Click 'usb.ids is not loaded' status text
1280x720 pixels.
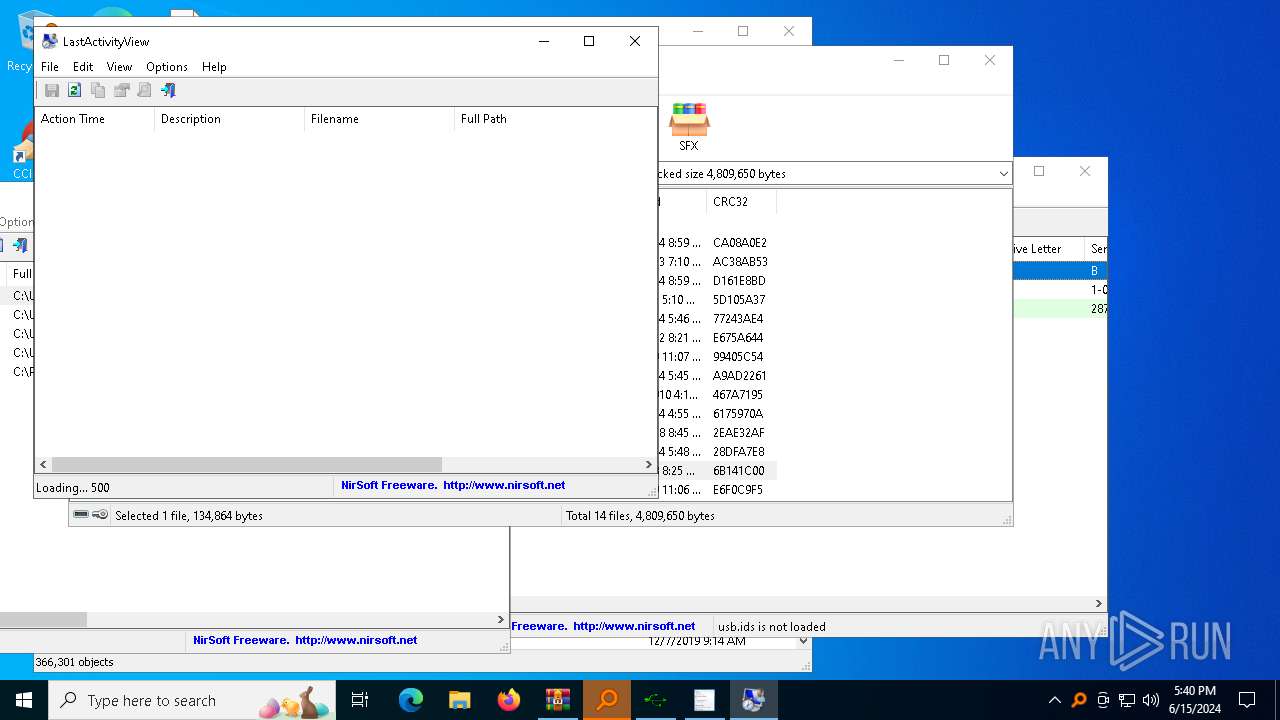point(772,627)
